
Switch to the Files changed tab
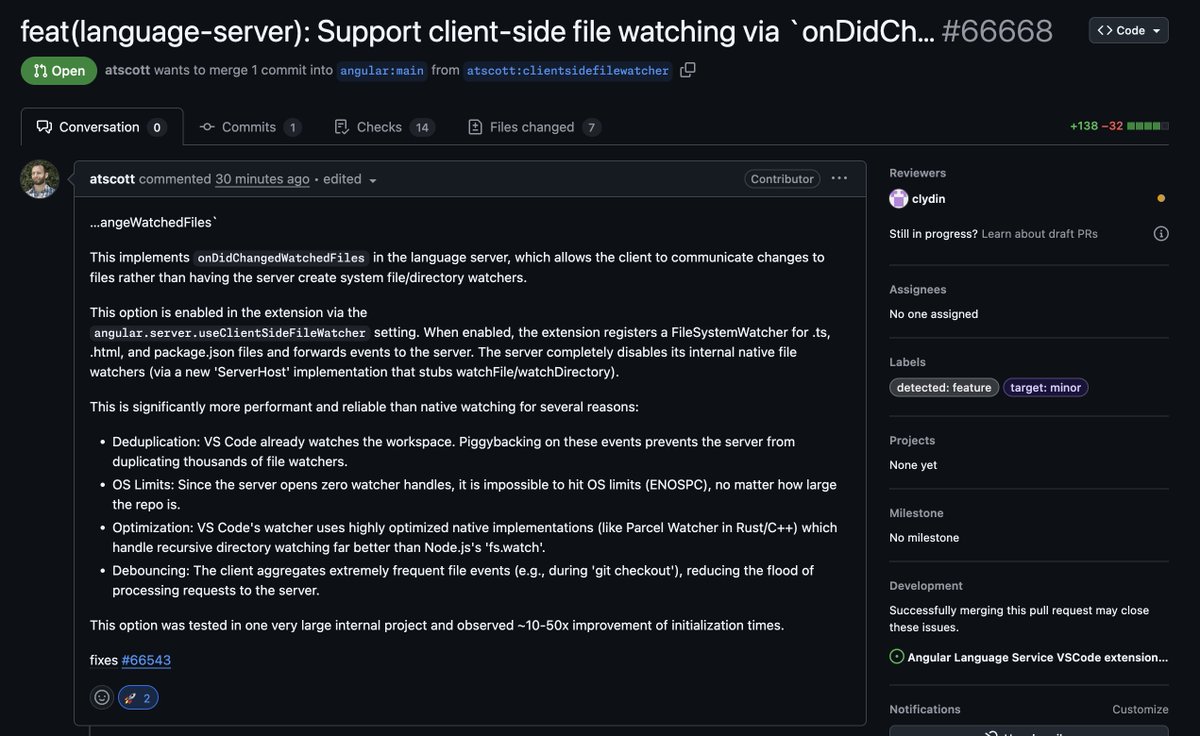click(x=534, y=127)
